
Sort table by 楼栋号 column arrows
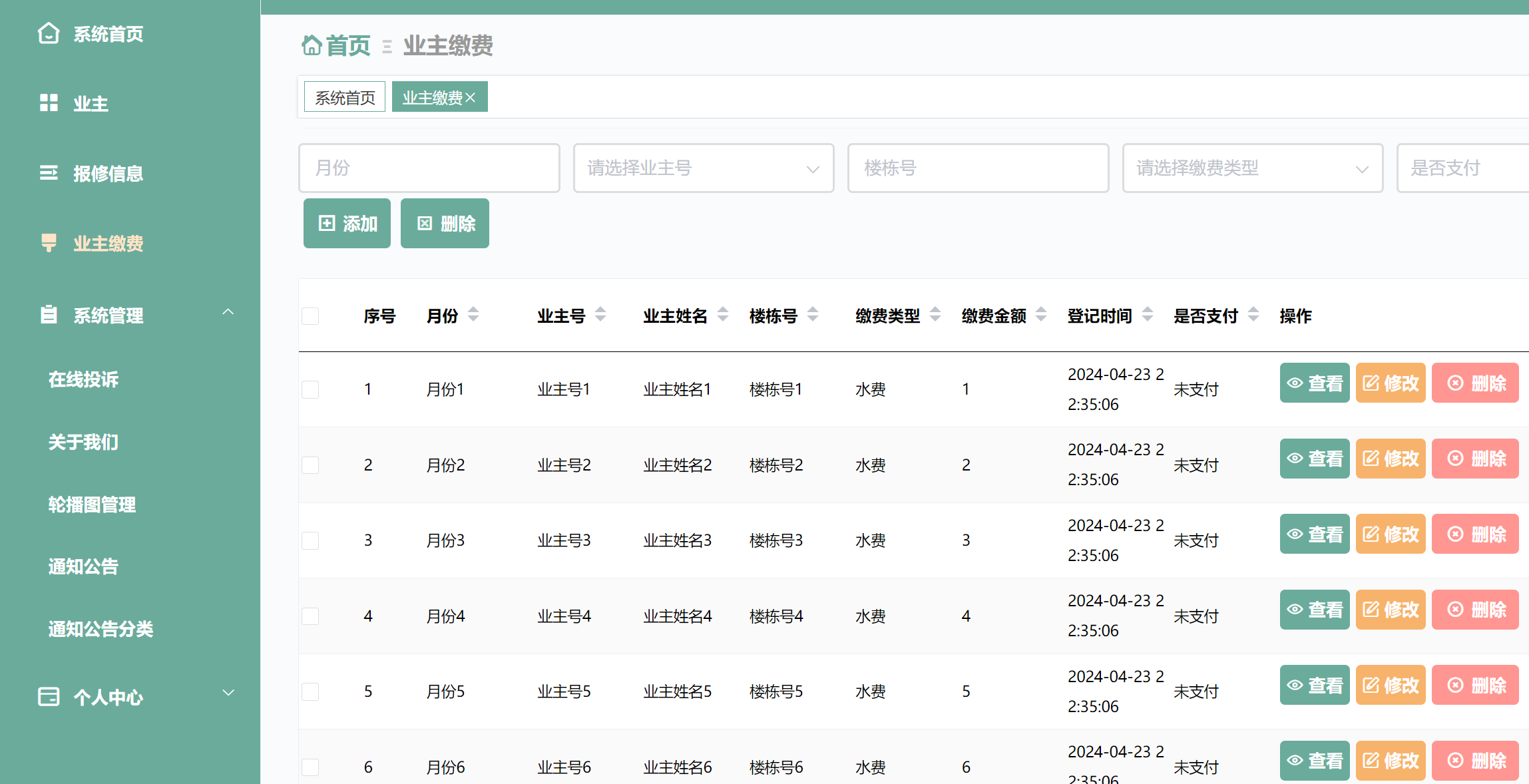point(813,314)
